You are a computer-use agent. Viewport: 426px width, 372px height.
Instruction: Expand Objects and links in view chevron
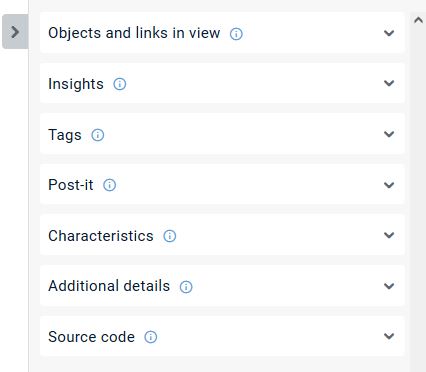click(389, 33)
